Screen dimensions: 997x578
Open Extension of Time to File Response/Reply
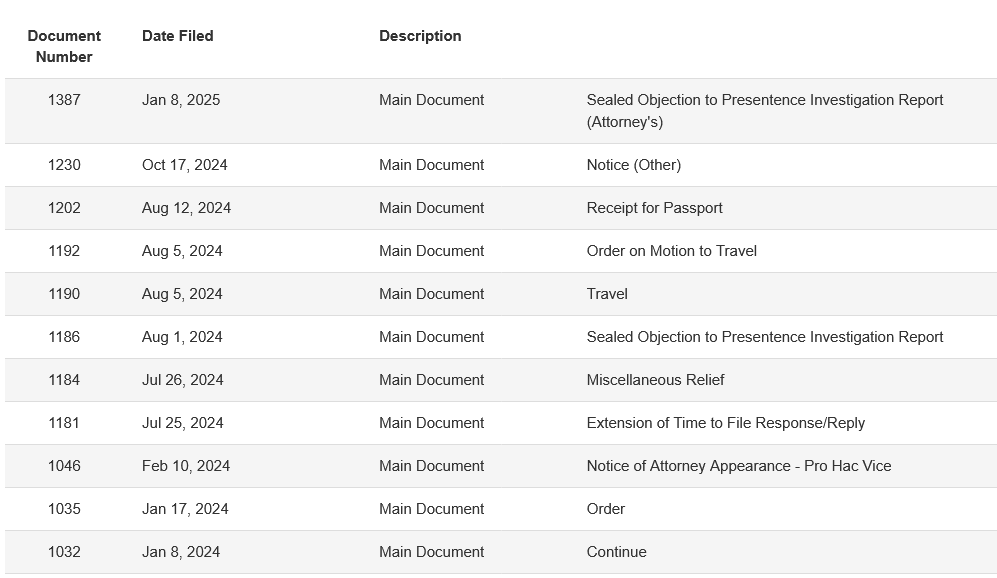(x=725, y=423)
